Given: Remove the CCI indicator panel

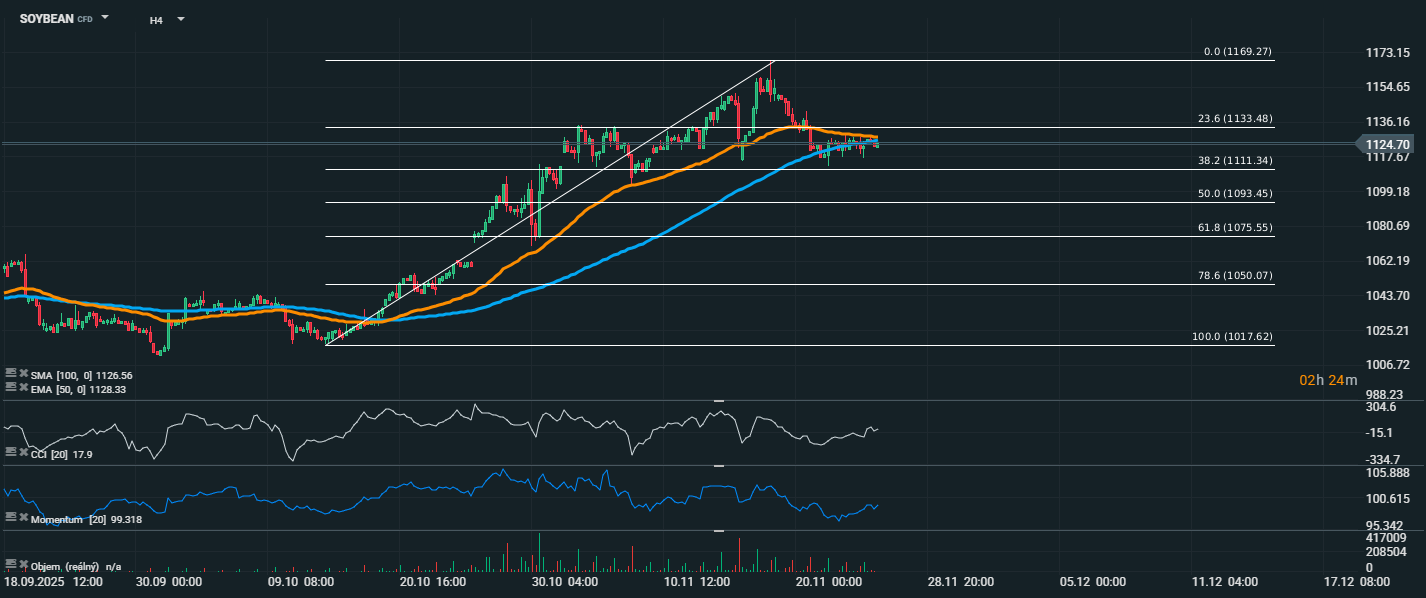Looking at the screenshot, I should click(x=22, y=453).
